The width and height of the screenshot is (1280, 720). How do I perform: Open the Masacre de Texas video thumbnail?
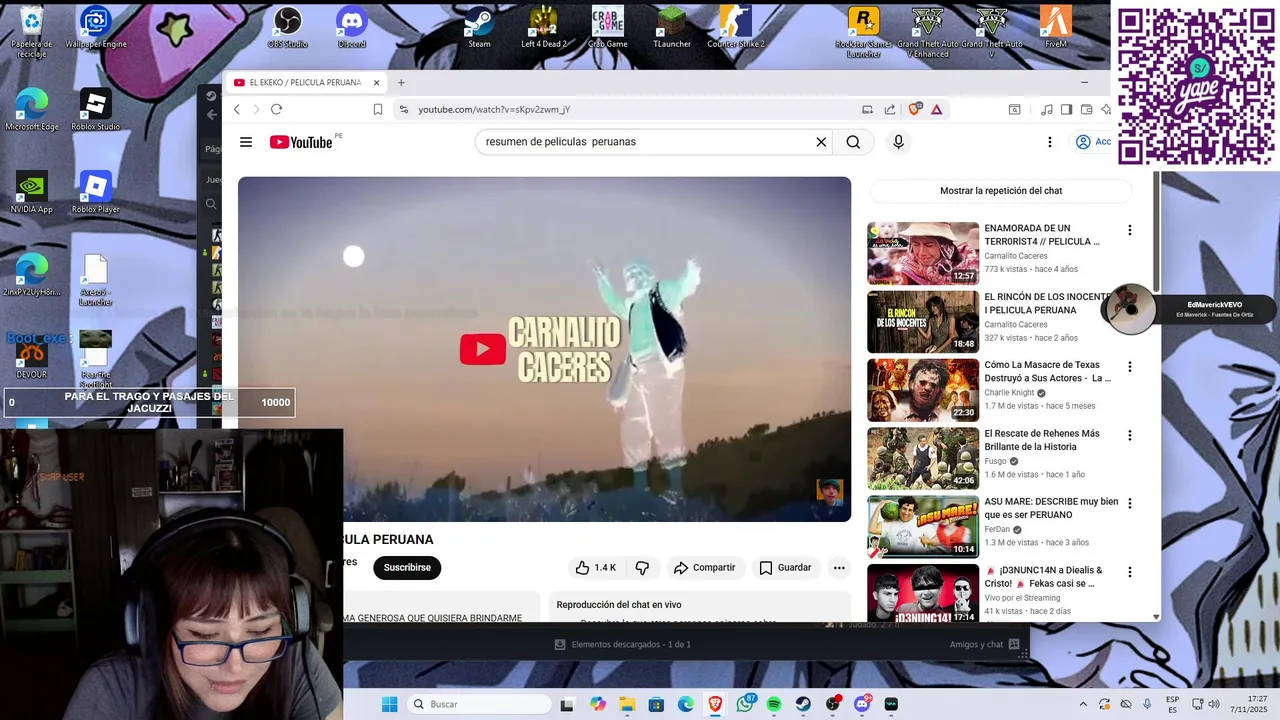click(923, 390)
